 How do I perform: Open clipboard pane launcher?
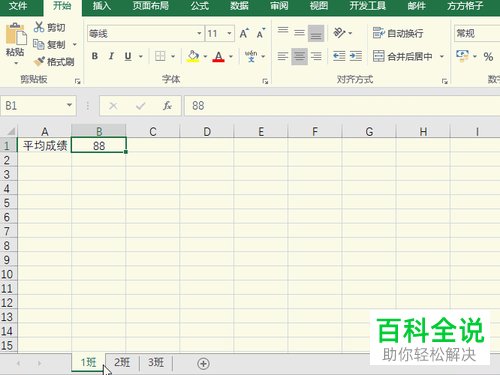[x=78, y=81]
